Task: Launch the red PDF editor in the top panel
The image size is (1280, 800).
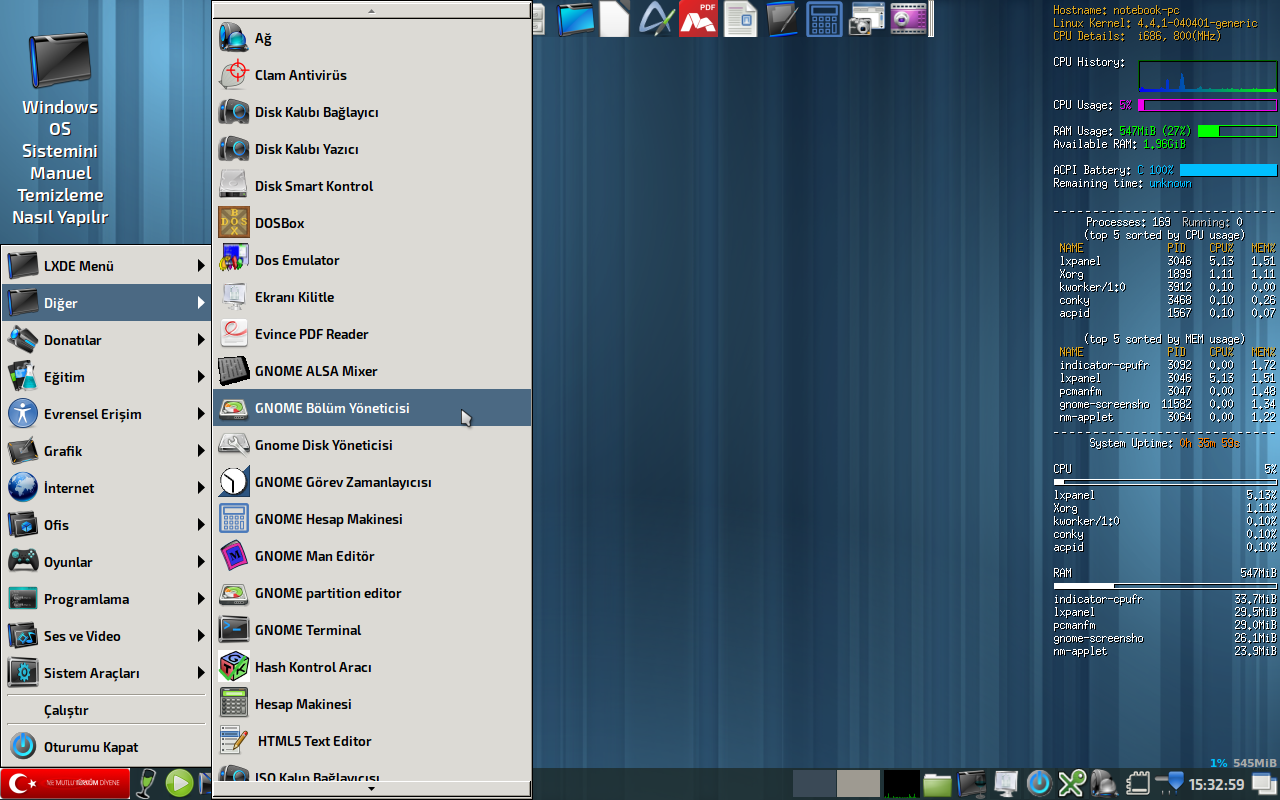Action: (x=698, y=19)
